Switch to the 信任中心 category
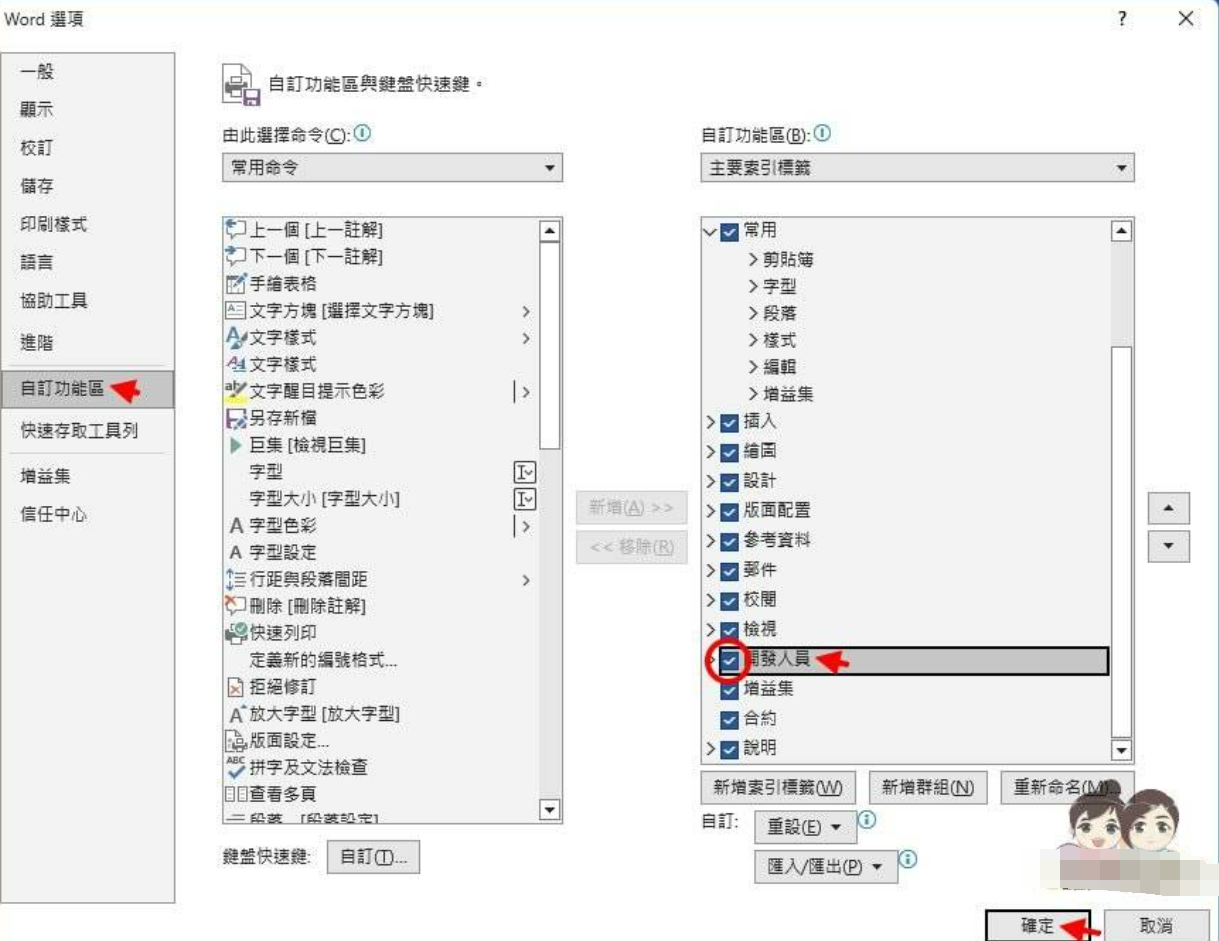Viewport: 1219px width, 941px height. coord(54,514)
